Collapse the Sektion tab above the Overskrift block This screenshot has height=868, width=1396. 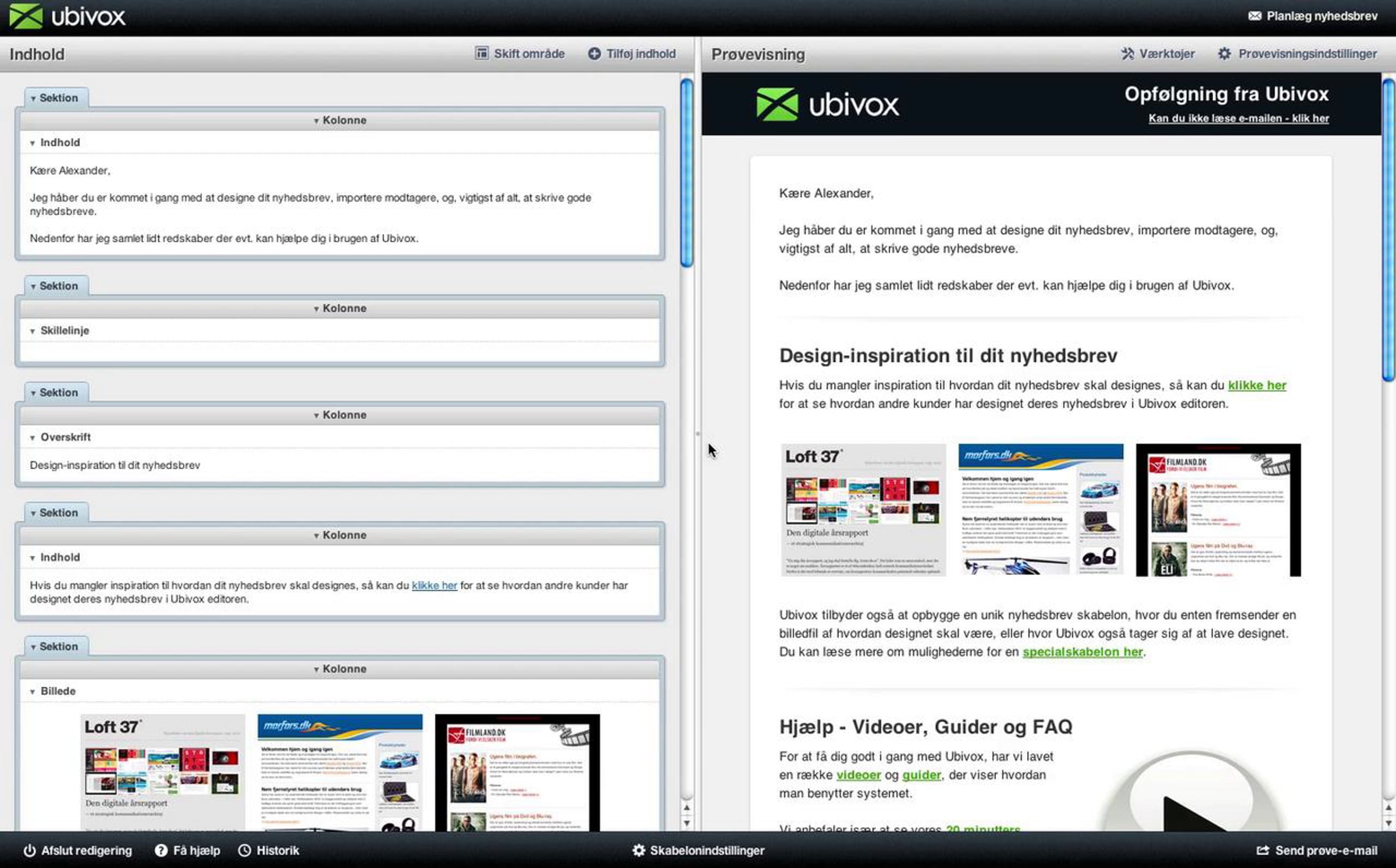click(56, 392)
